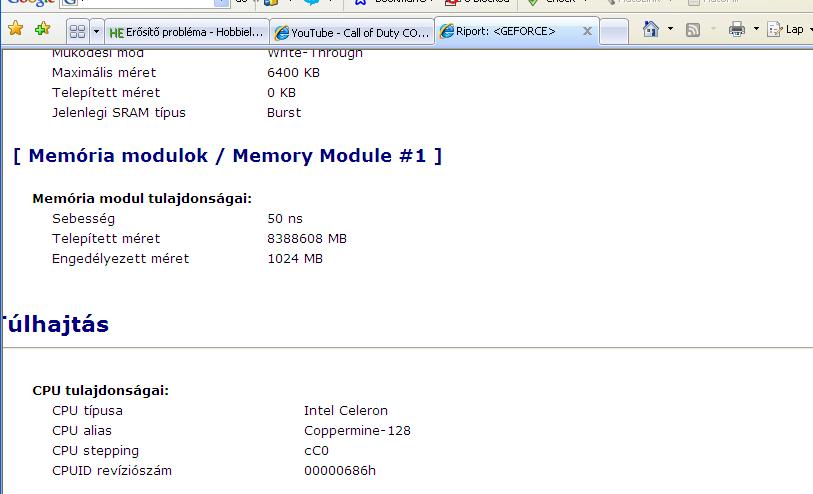Screen dimensions: 813x494
Task: Expand the tab list dropdown arrow
Action: (96, 32)
